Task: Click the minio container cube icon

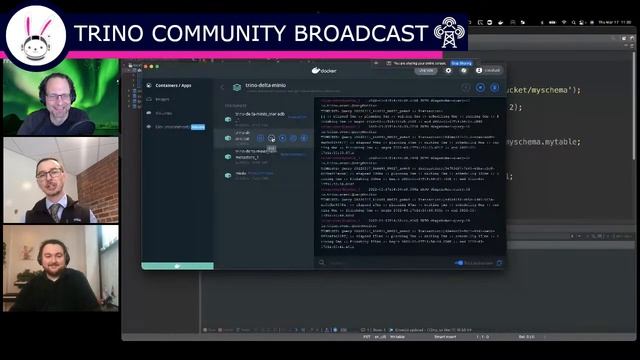Action: point(228,176)
